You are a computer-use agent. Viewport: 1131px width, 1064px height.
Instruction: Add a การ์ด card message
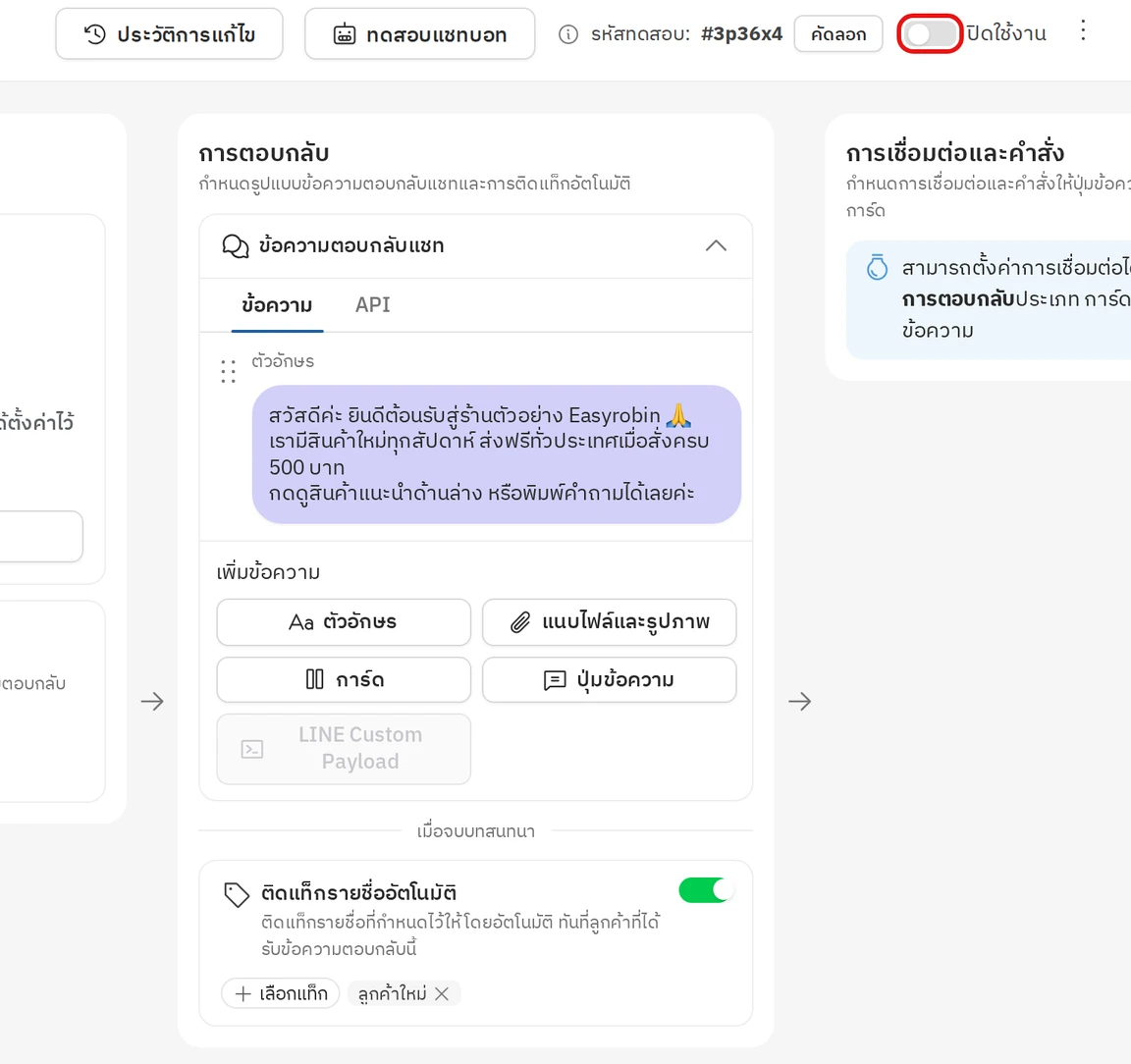point(344,679)
